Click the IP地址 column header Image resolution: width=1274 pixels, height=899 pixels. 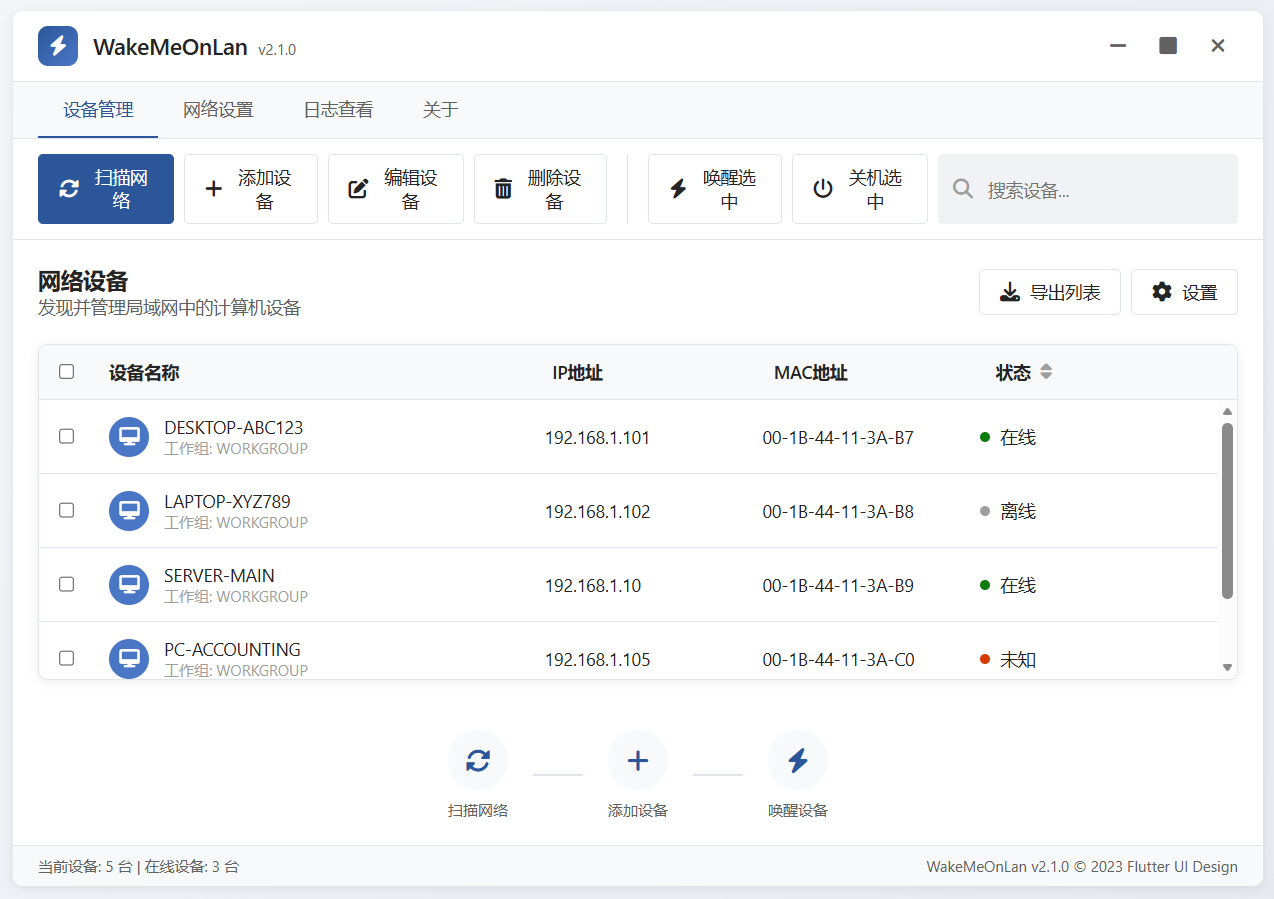(578, 373)
